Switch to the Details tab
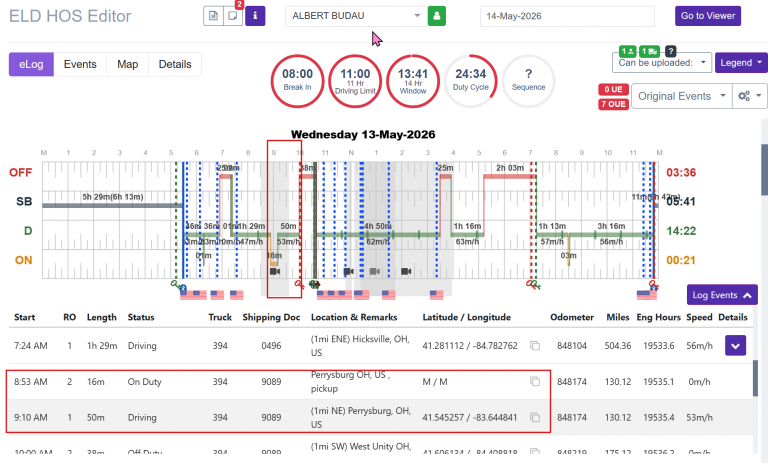The height and width of the screenshot is (463, 768). pyautogui.click(x=175, y=64)
